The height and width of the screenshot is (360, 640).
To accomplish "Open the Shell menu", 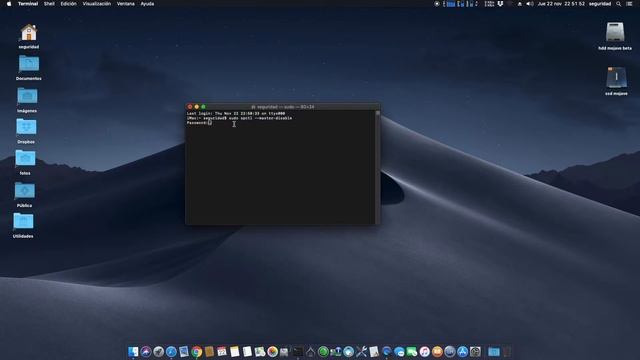I will (x=49, y=4).
